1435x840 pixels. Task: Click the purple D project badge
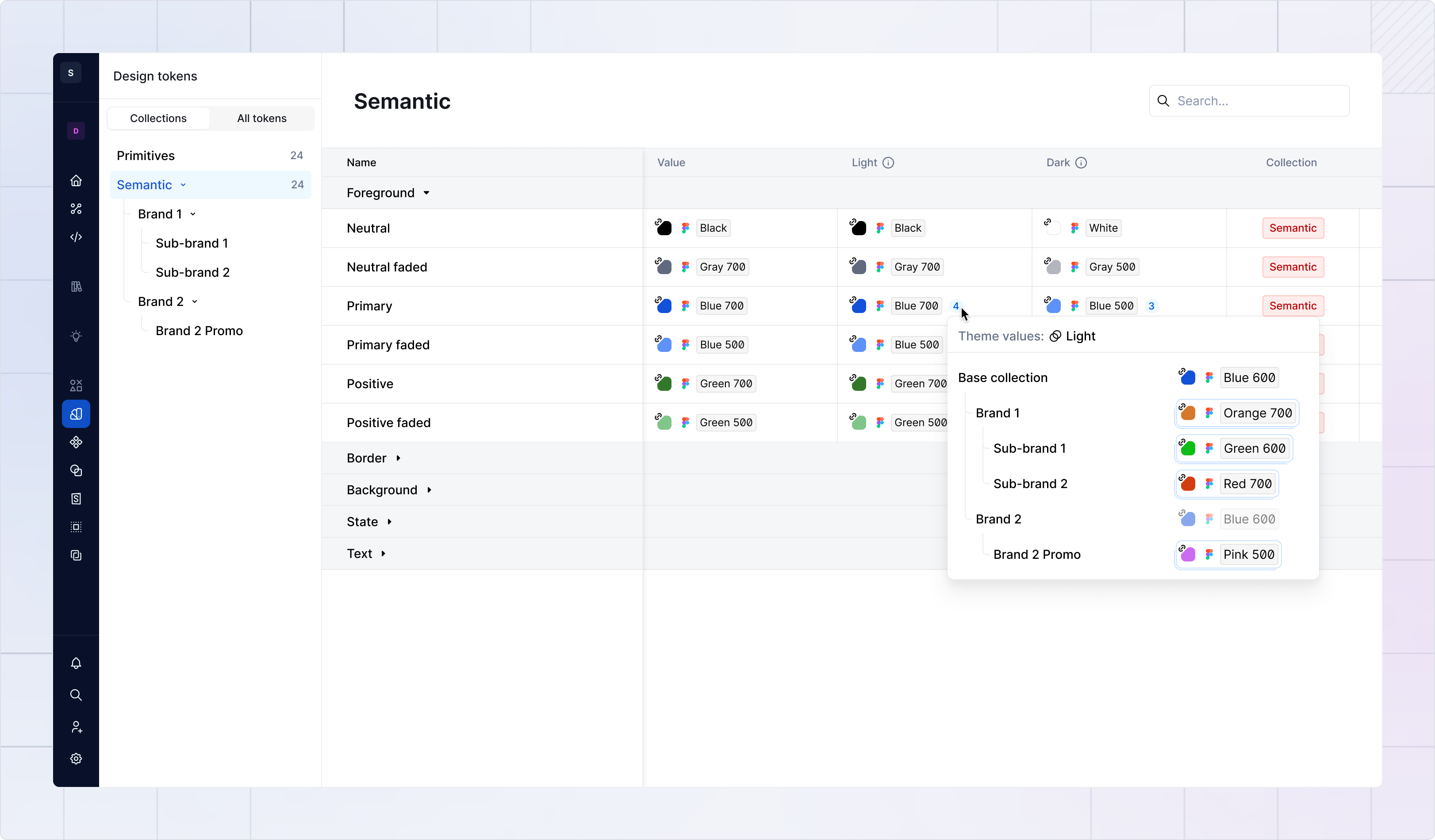point(76,131)
